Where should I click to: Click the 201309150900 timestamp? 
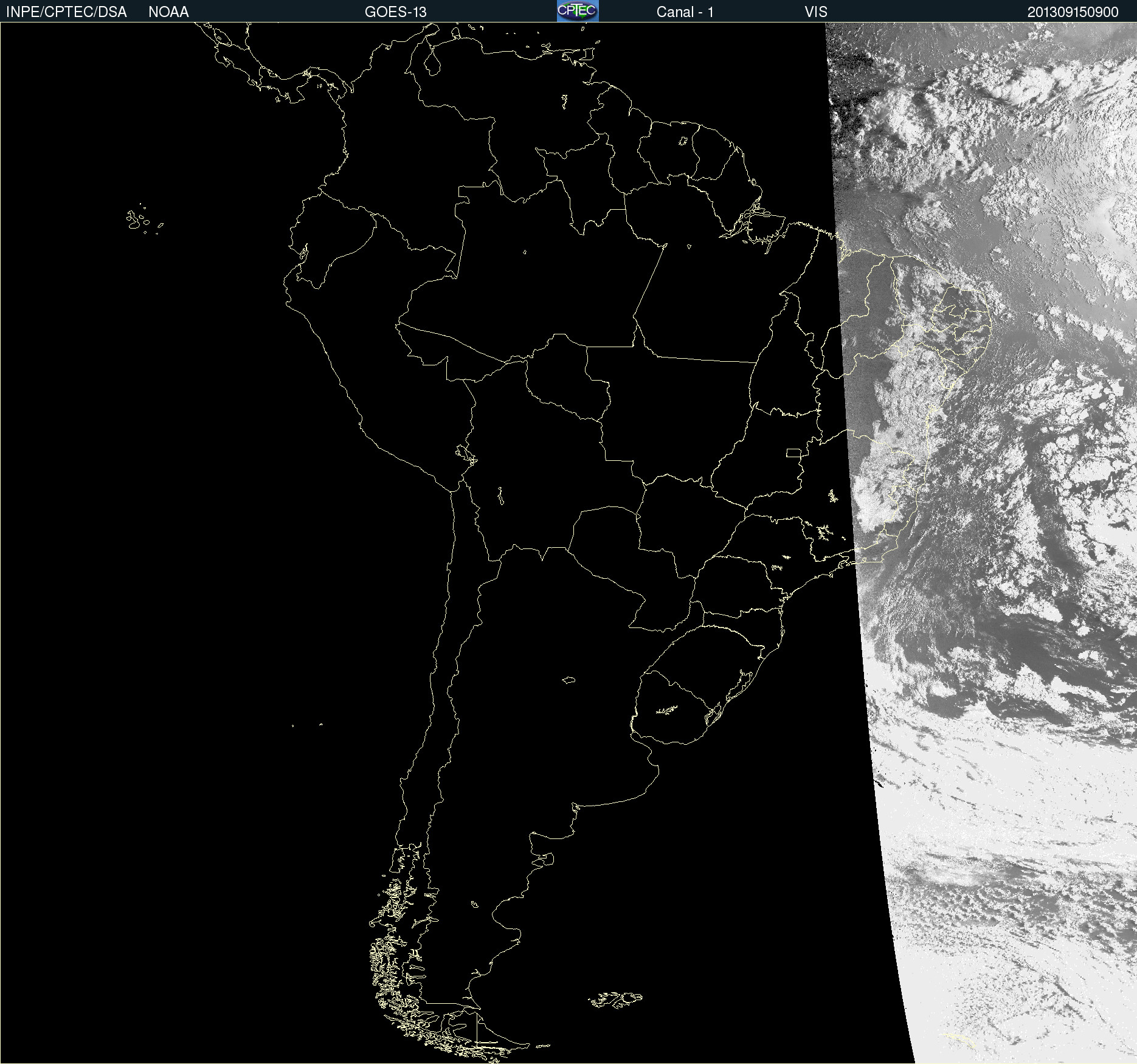(1073, 12)
